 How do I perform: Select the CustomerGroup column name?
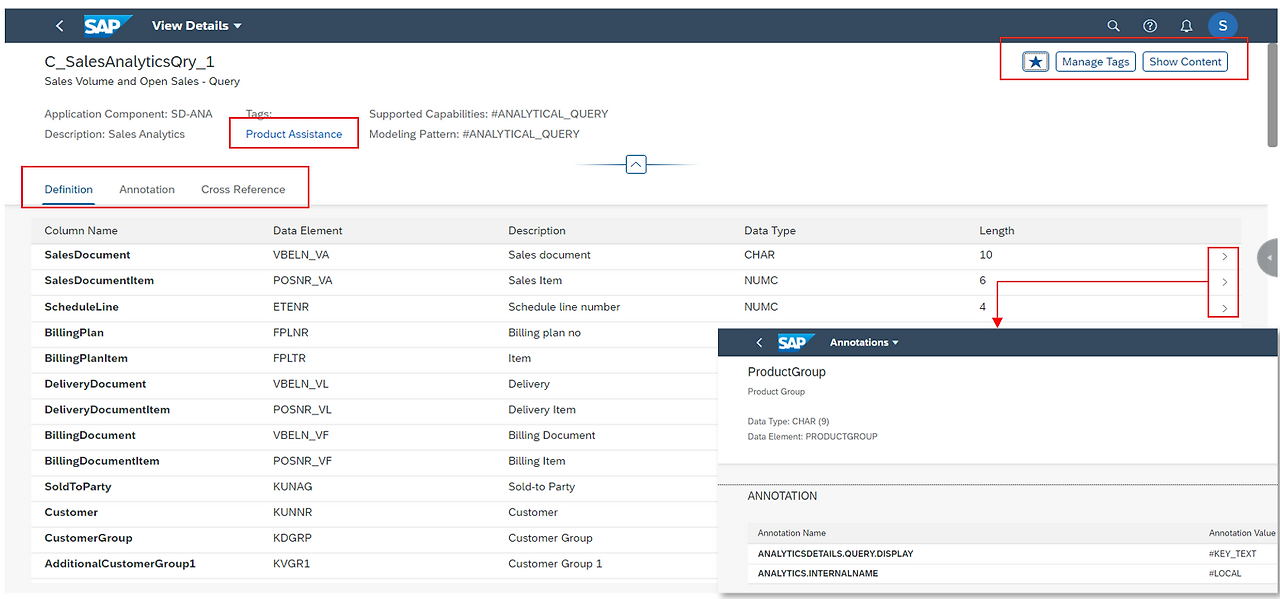click(88, 539)
